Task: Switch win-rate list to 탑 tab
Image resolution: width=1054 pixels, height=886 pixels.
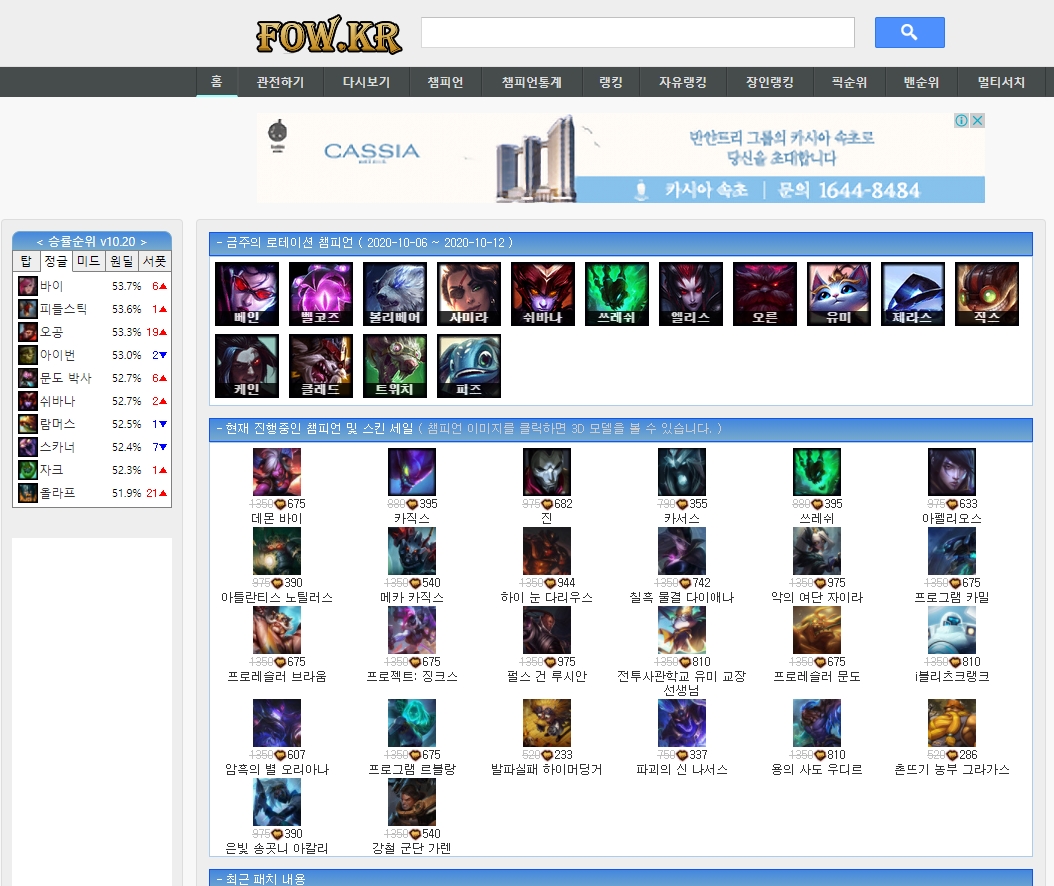Action: 26,261
